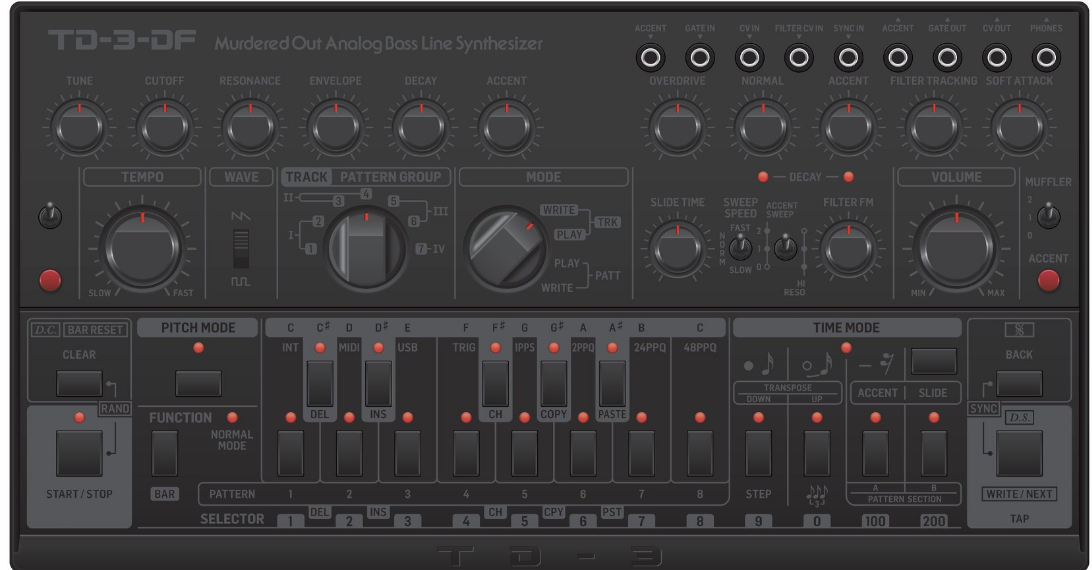The width and height of the screenshot is (1092, 570).
Task: Click the Function button
Action: coord(164,453)
